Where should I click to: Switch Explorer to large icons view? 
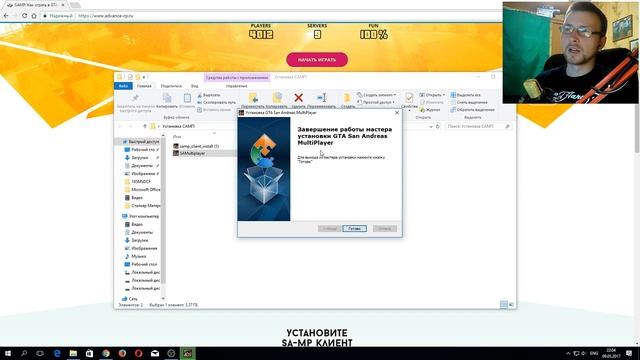(511, 305)
